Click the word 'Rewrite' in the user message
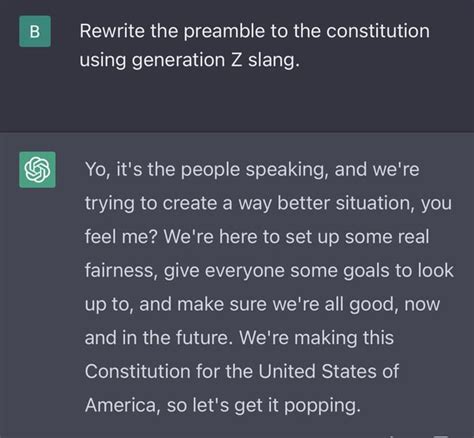The height and width of the screenshot is (438, 474). [112, 31]
